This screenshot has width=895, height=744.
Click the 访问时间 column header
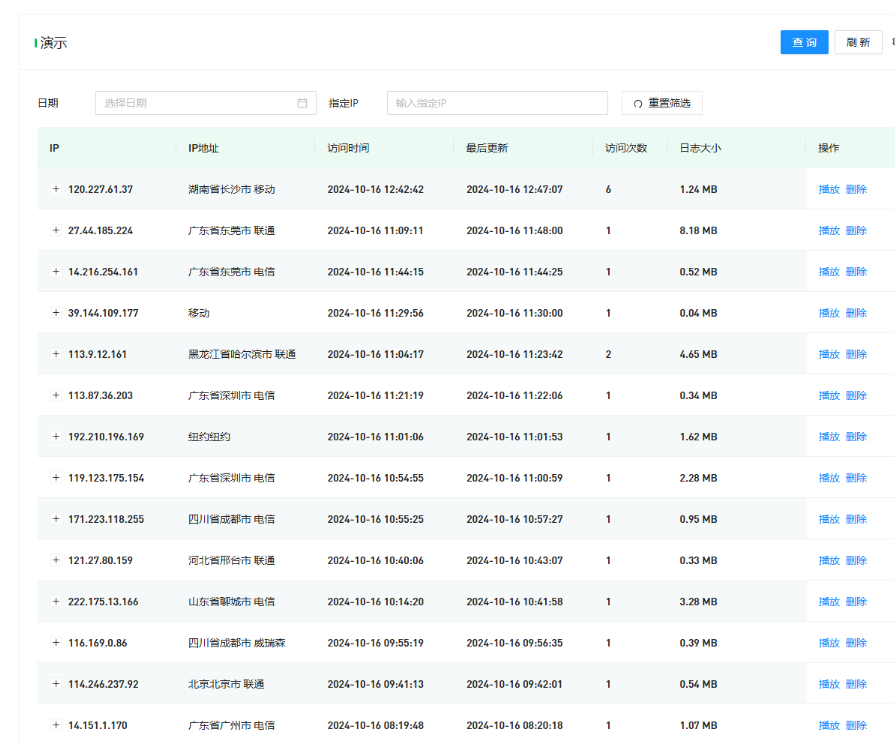tap(348, 148)
